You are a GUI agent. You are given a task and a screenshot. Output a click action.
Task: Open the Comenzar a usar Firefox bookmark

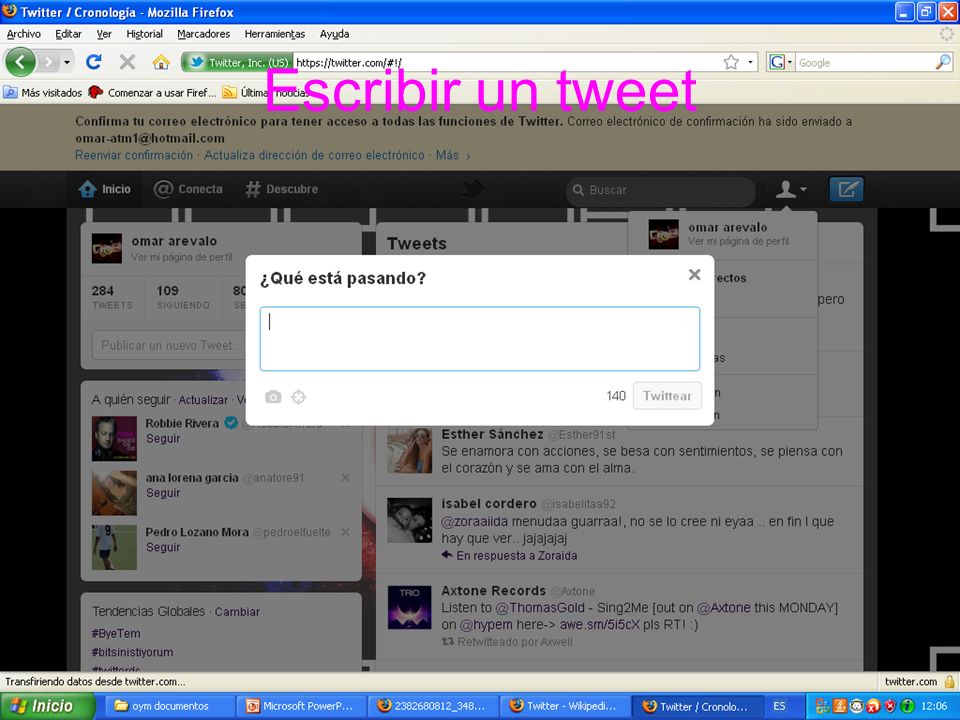click(152, 92)
